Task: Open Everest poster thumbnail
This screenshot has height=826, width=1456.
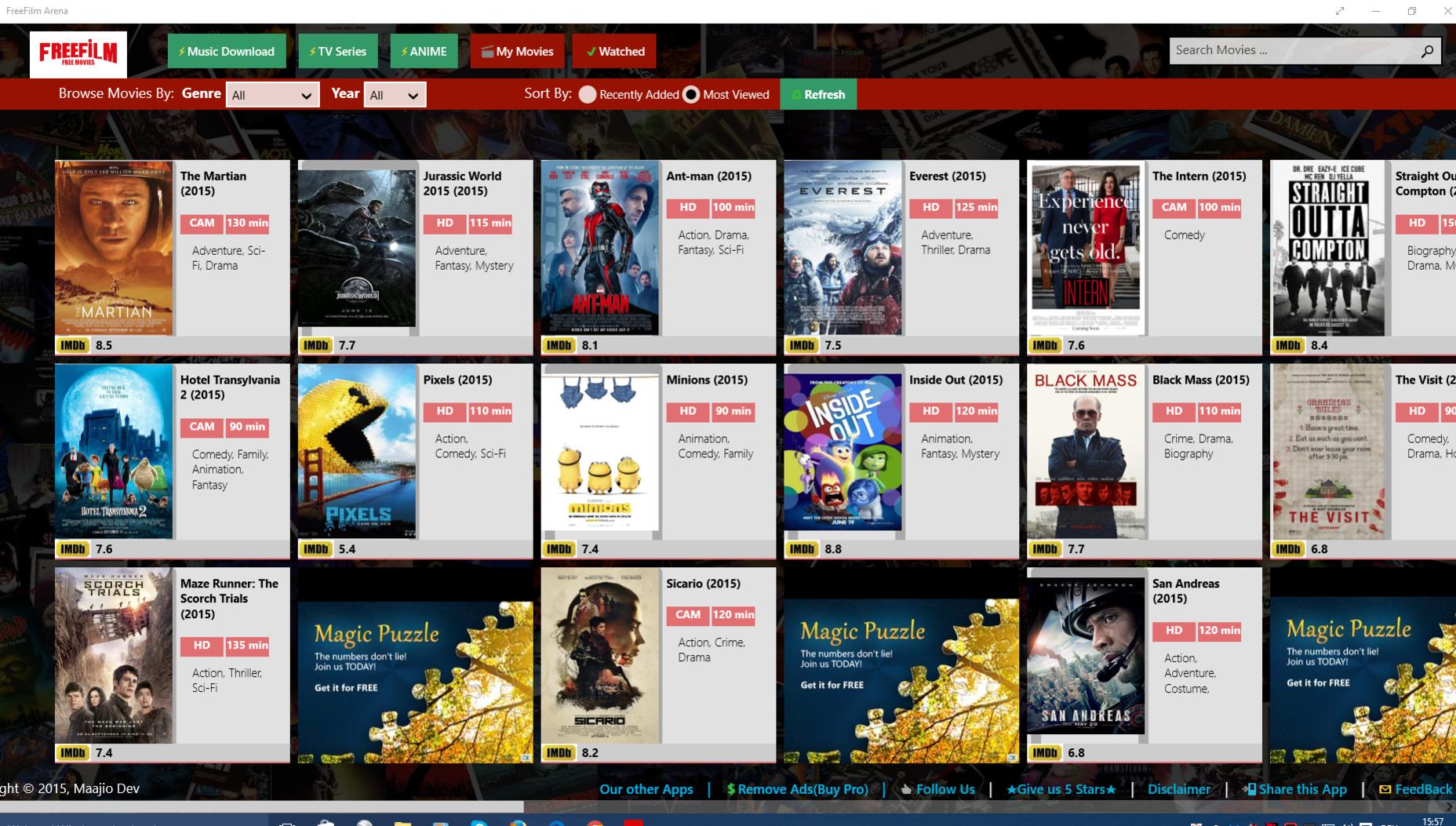Action: (x=843, y=249)
